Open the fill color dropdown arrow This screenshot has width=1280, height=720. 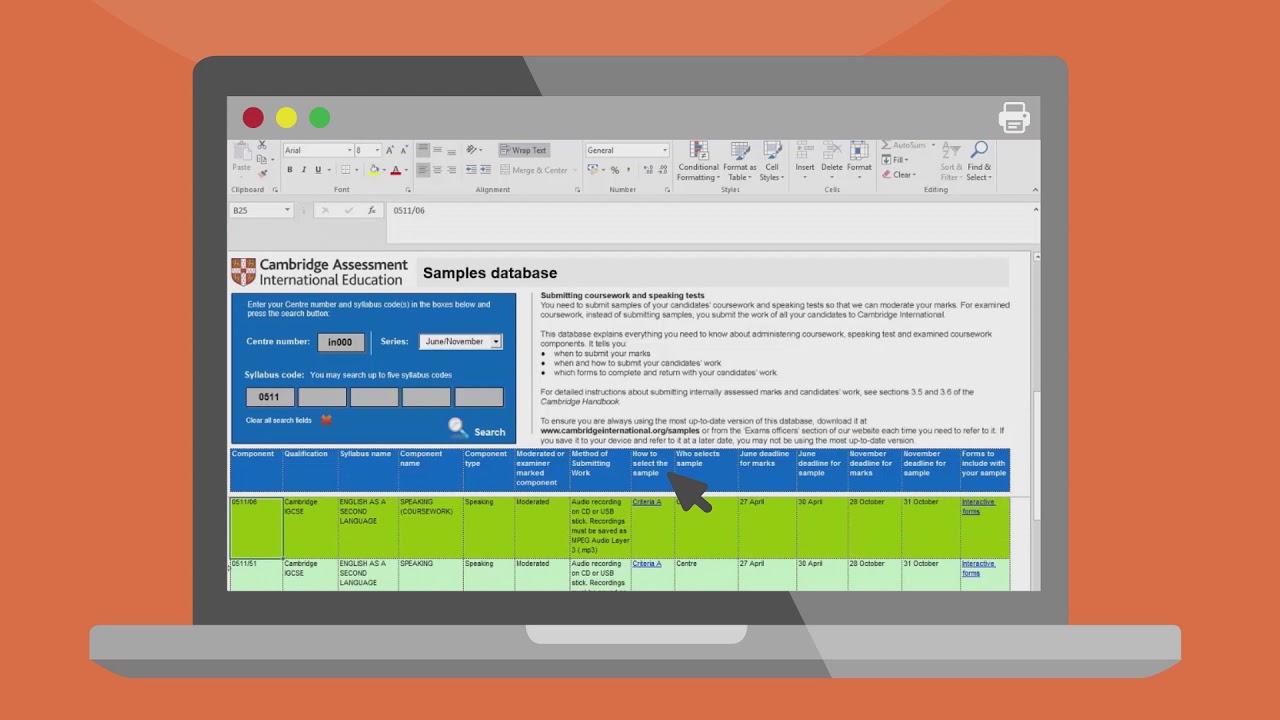(x=383, y=170)
